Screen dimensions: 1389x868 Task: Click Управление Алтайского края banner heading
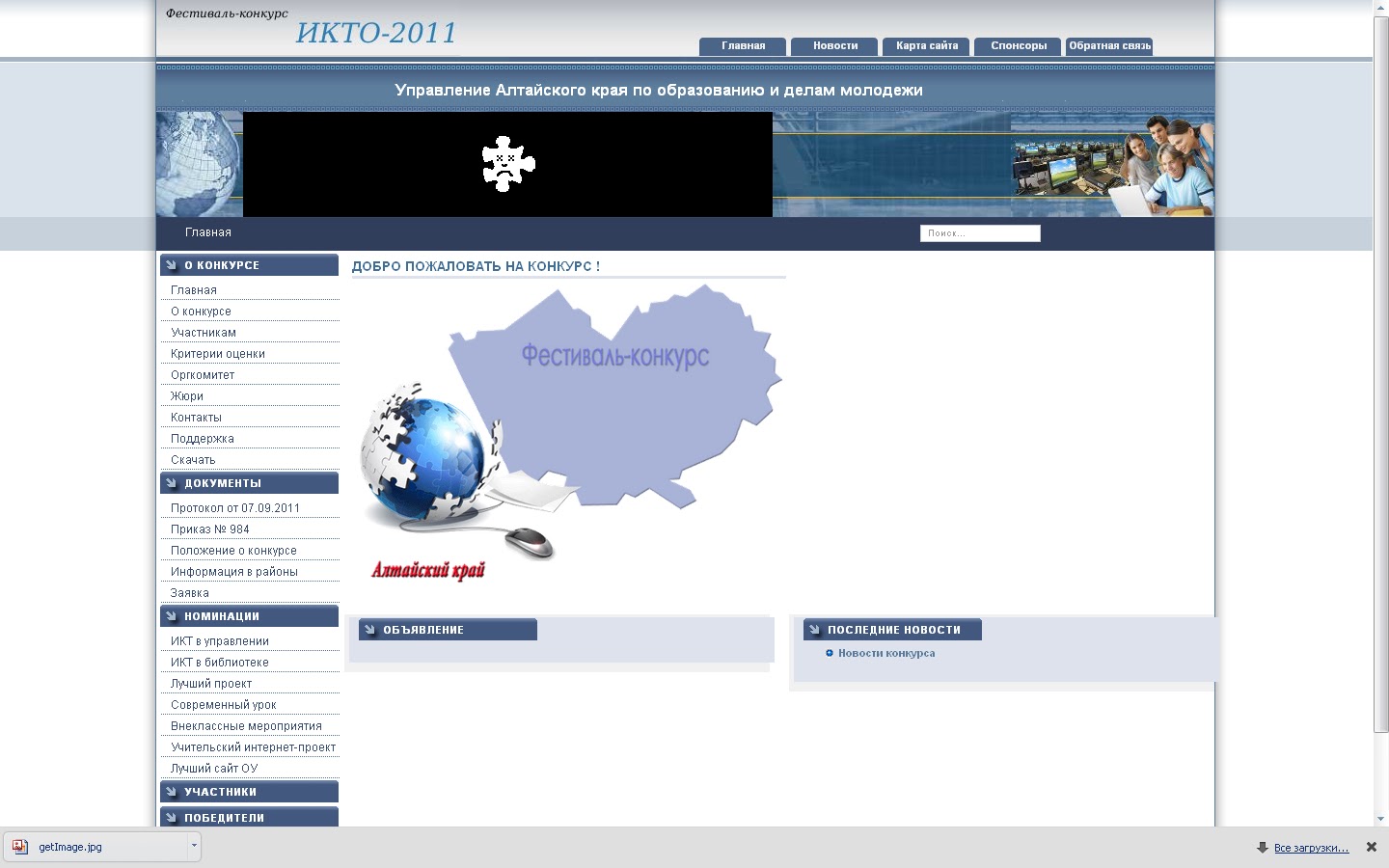(659, 90)
